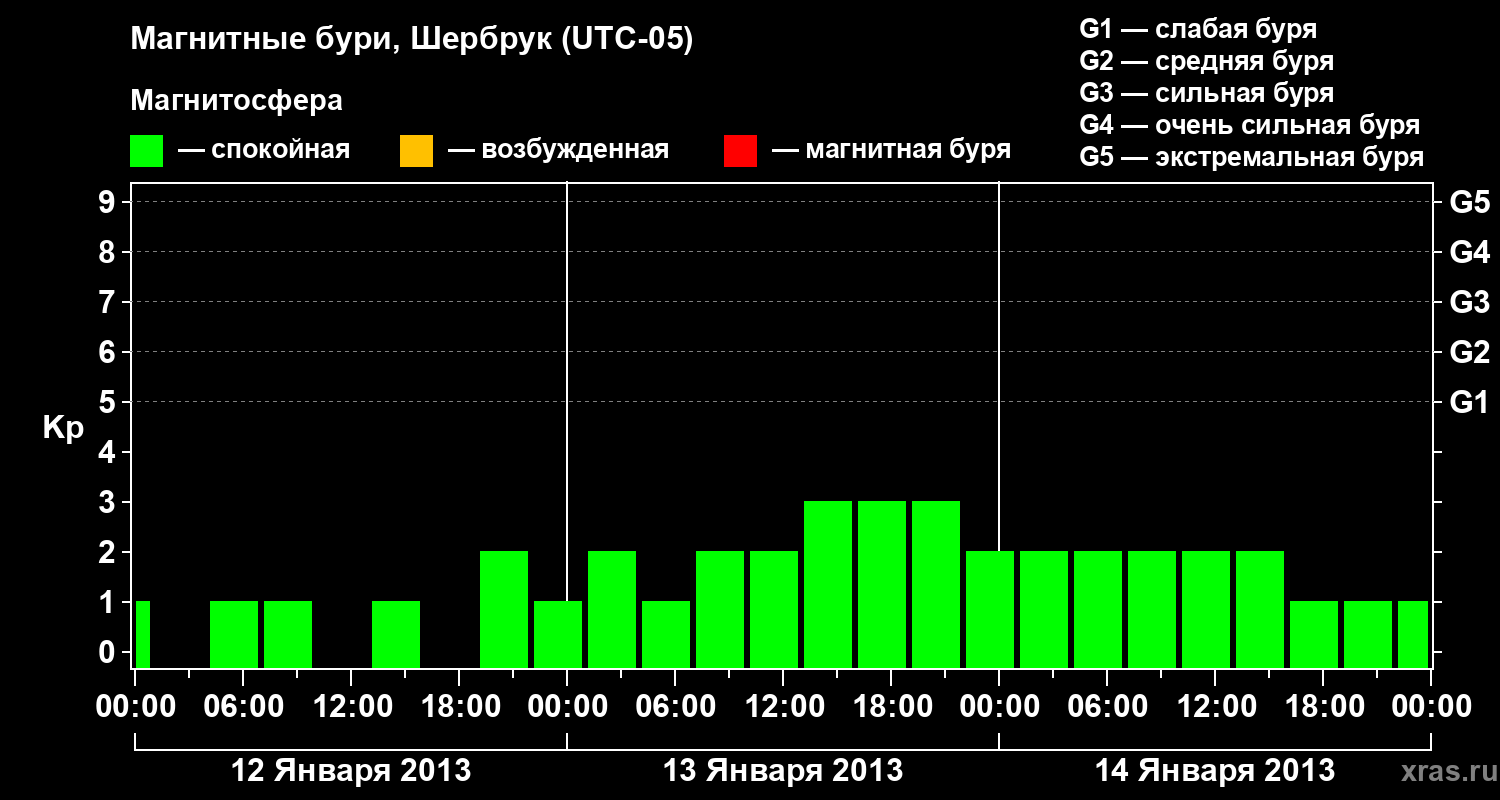Screen dimensions: 1500x800
Task: Click the 00:00 label between 12 and 13 January
Action: (x=567, y=707)
